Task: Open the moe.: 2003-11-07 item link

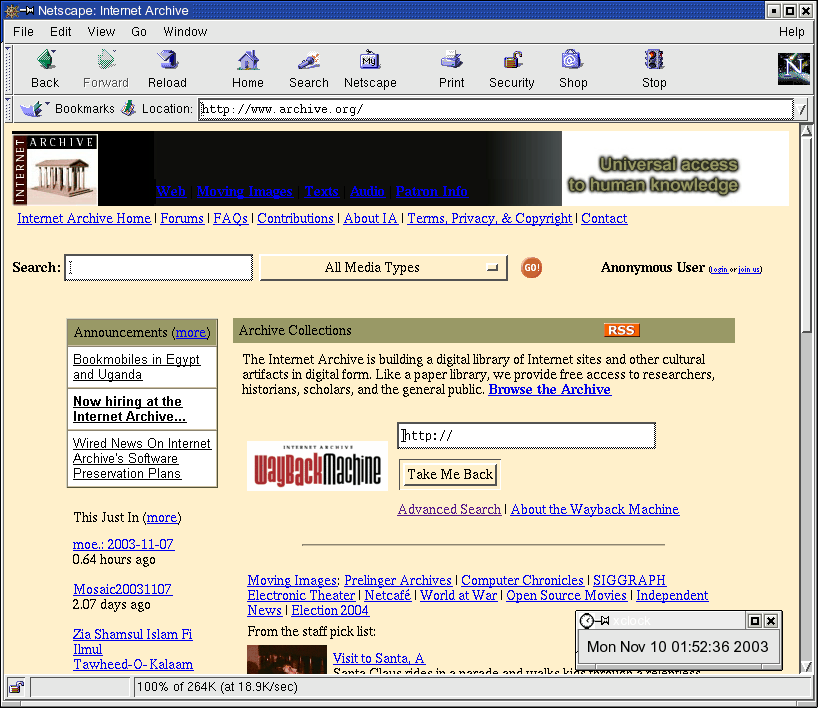Action: pyautogui.click(x=123, y=544)
